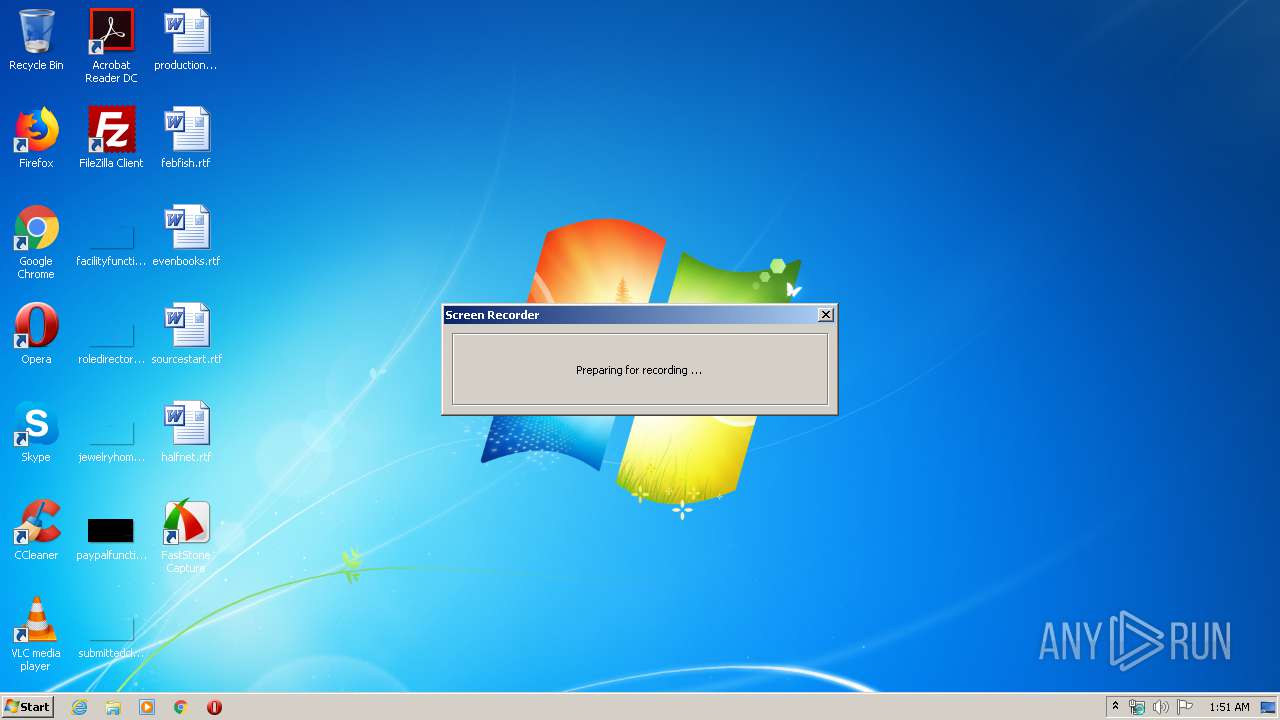This screenshot has width=1280, height=720.
Task: Select the production document icon
Action: [186, 40]
